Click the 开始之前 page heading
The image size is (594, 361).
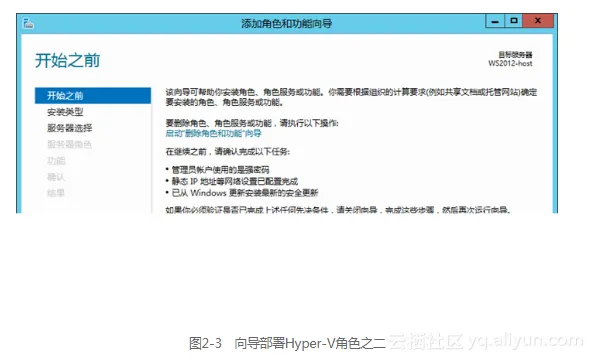67,61
